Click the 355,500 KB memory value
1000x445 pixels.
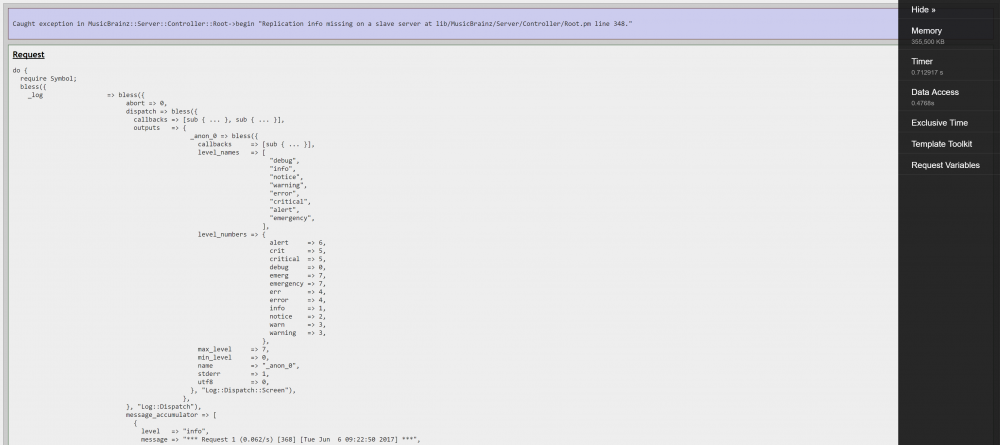click(x=927, y=41)
